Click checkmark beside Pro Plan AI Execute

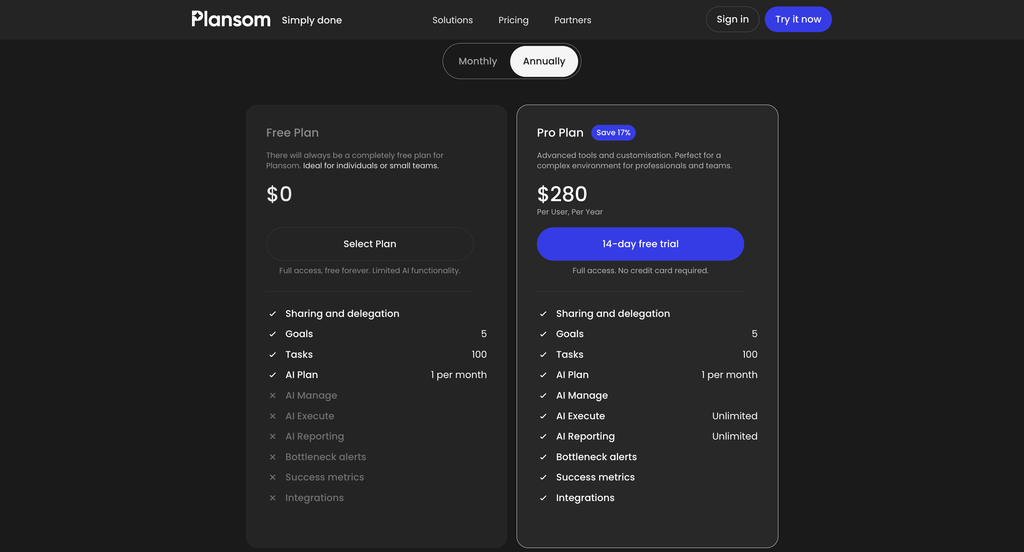pos(543,416)
